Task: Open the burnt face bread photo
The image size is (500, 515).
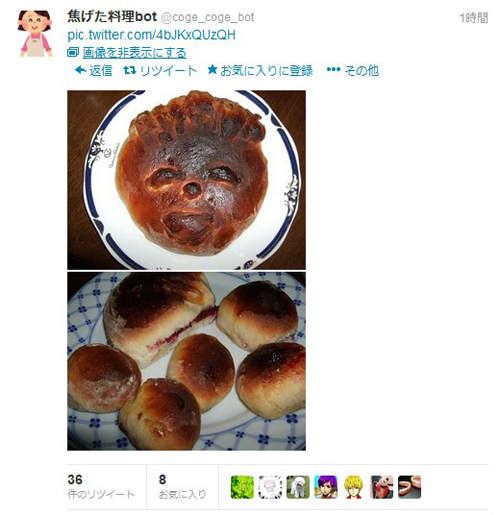Action: 186,180
